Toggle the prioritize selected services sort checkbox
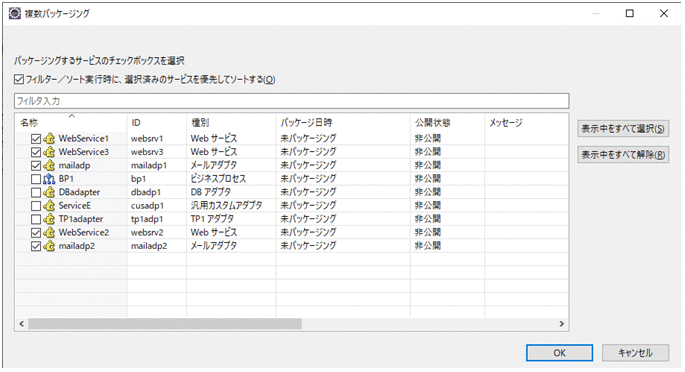The height and width of the screenshot is (372, 685). click(19, 79)
